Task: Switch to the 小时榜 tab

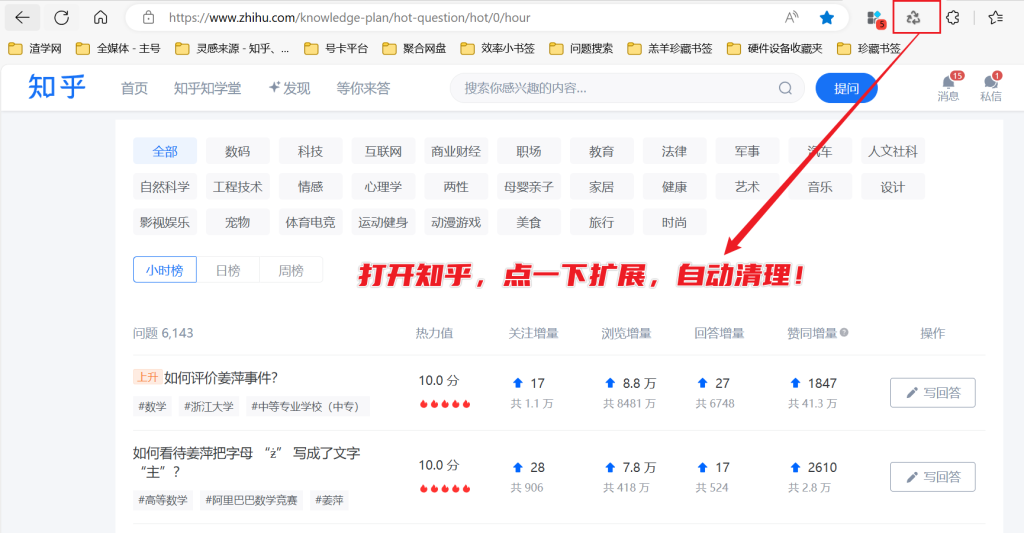Action: click(x=165, y=270)
